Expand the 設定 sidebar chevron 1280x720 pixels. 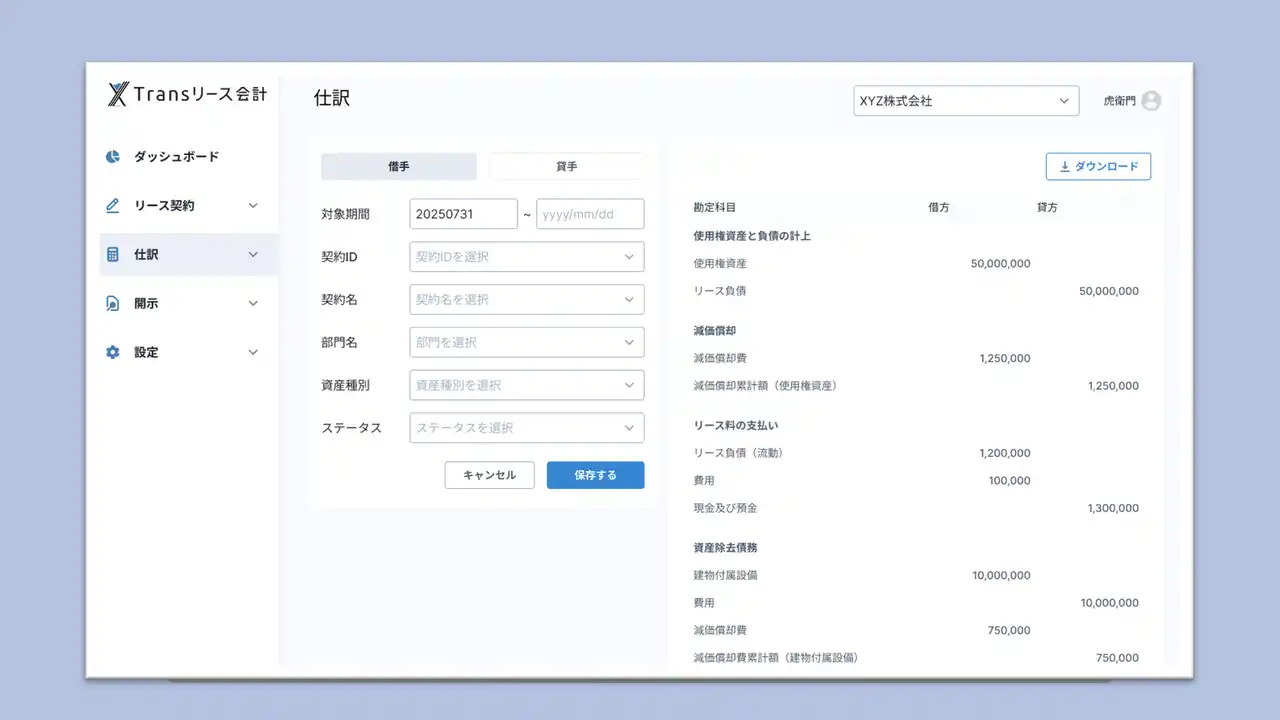pyautogui.click(x=253, y=353)
